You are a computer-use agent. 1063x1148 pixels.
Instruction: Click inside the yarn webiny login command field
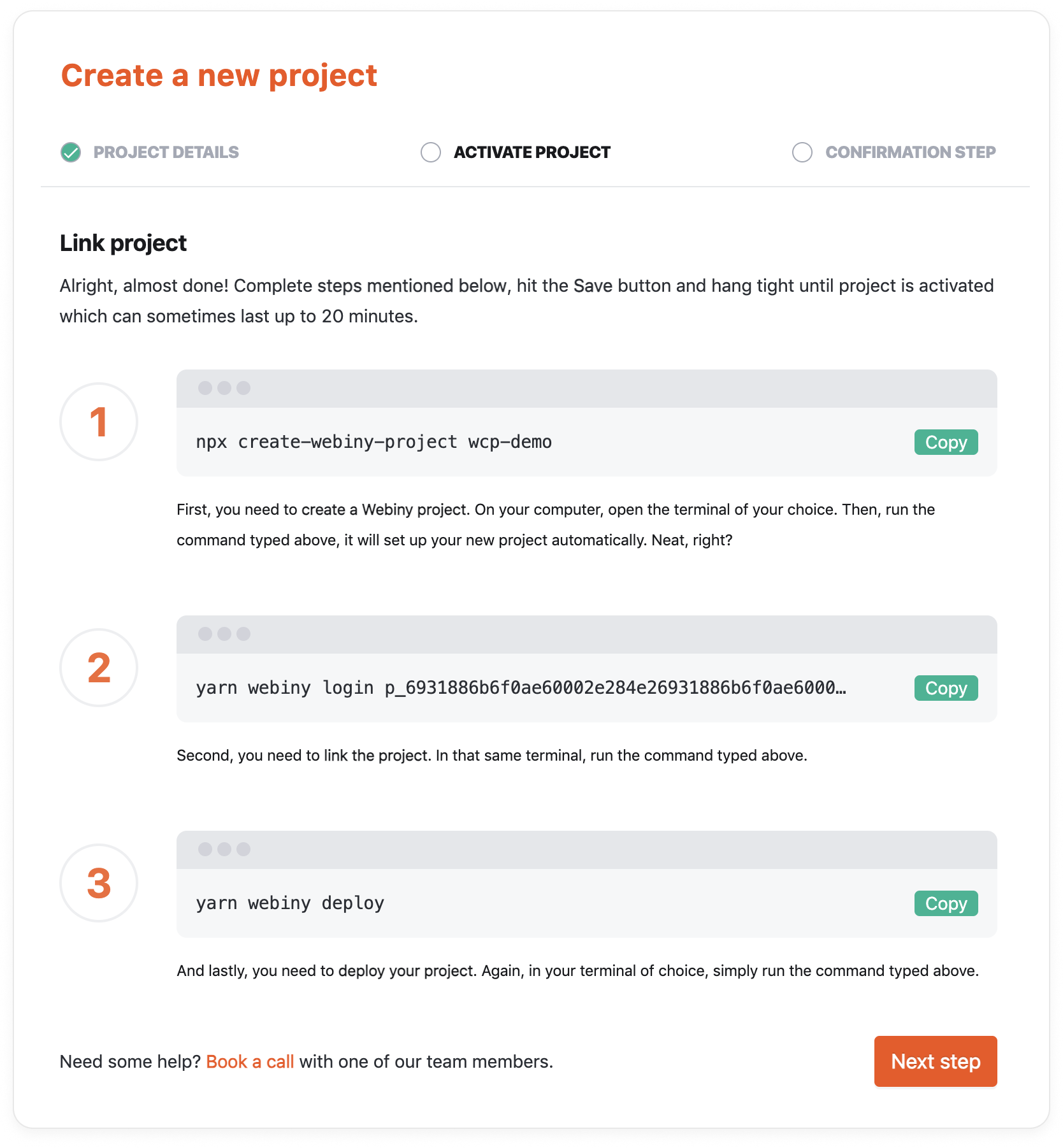coord(523,688)
